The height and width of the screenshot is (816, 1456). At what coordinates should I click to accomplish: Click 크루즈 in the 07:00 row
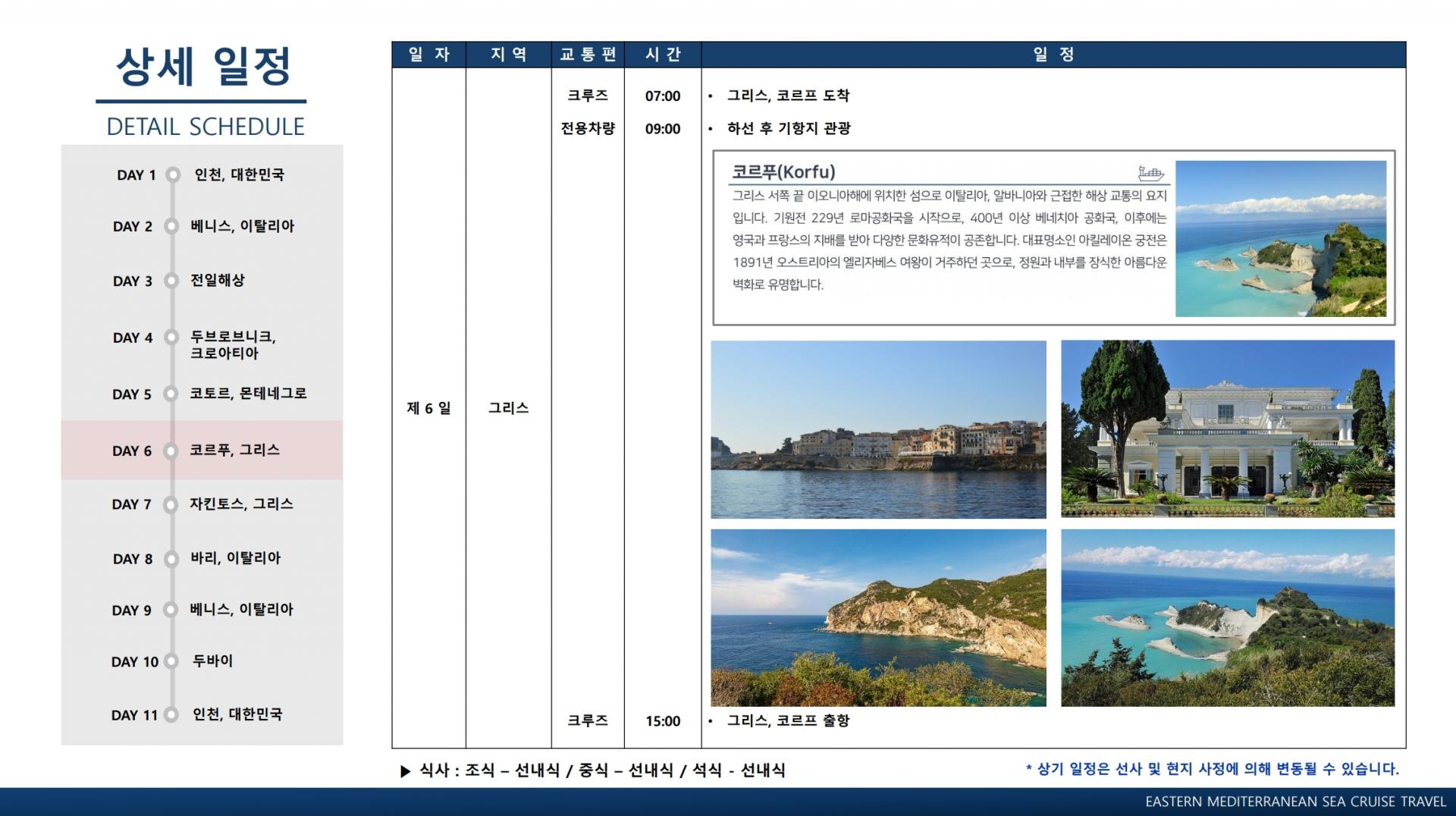(588, 96)
